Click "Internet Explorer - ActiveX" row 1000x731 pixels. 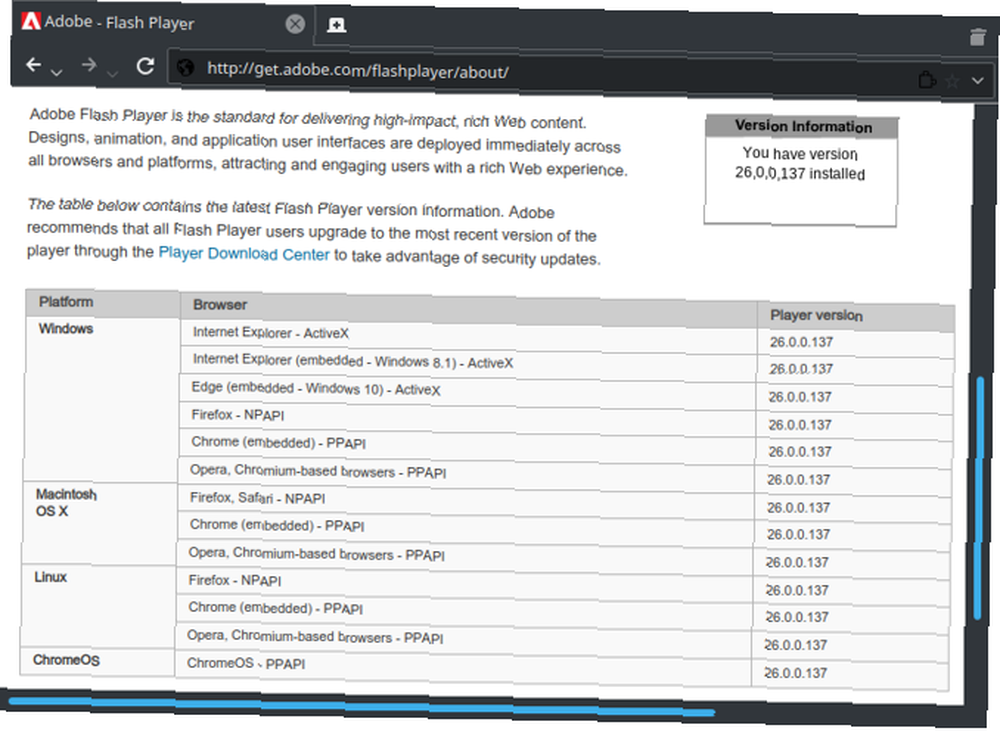point(469,336)
